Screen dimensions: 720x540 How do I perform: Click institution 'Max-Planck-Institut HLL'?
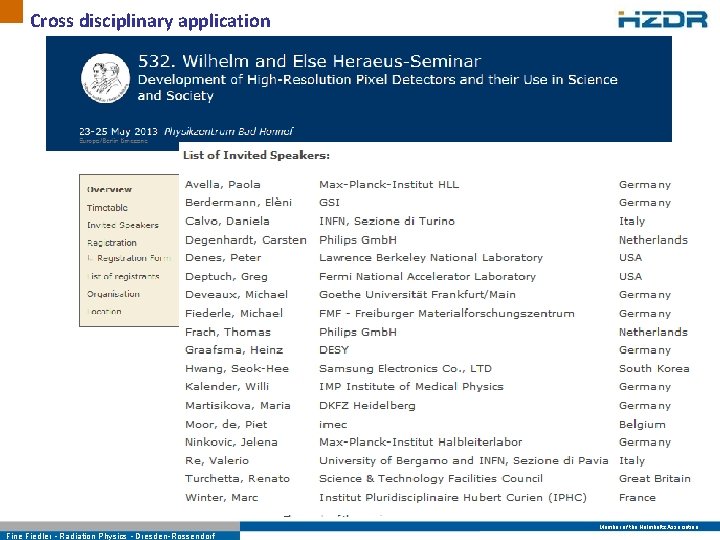point(389,185)
